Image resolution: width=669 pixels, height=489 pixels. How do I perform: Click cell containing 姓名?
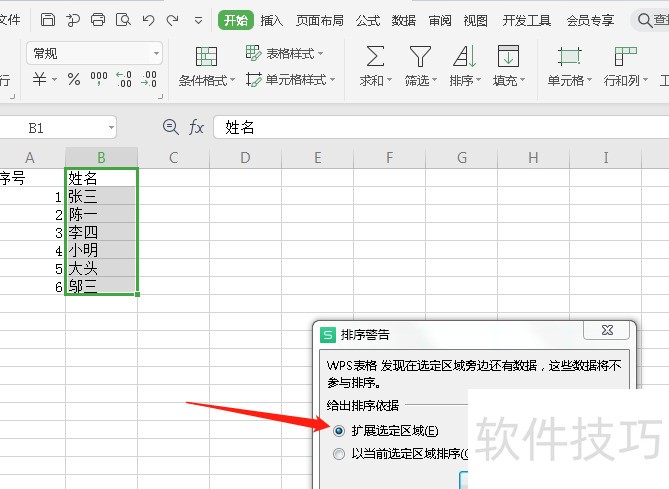[x=102, y=178]
